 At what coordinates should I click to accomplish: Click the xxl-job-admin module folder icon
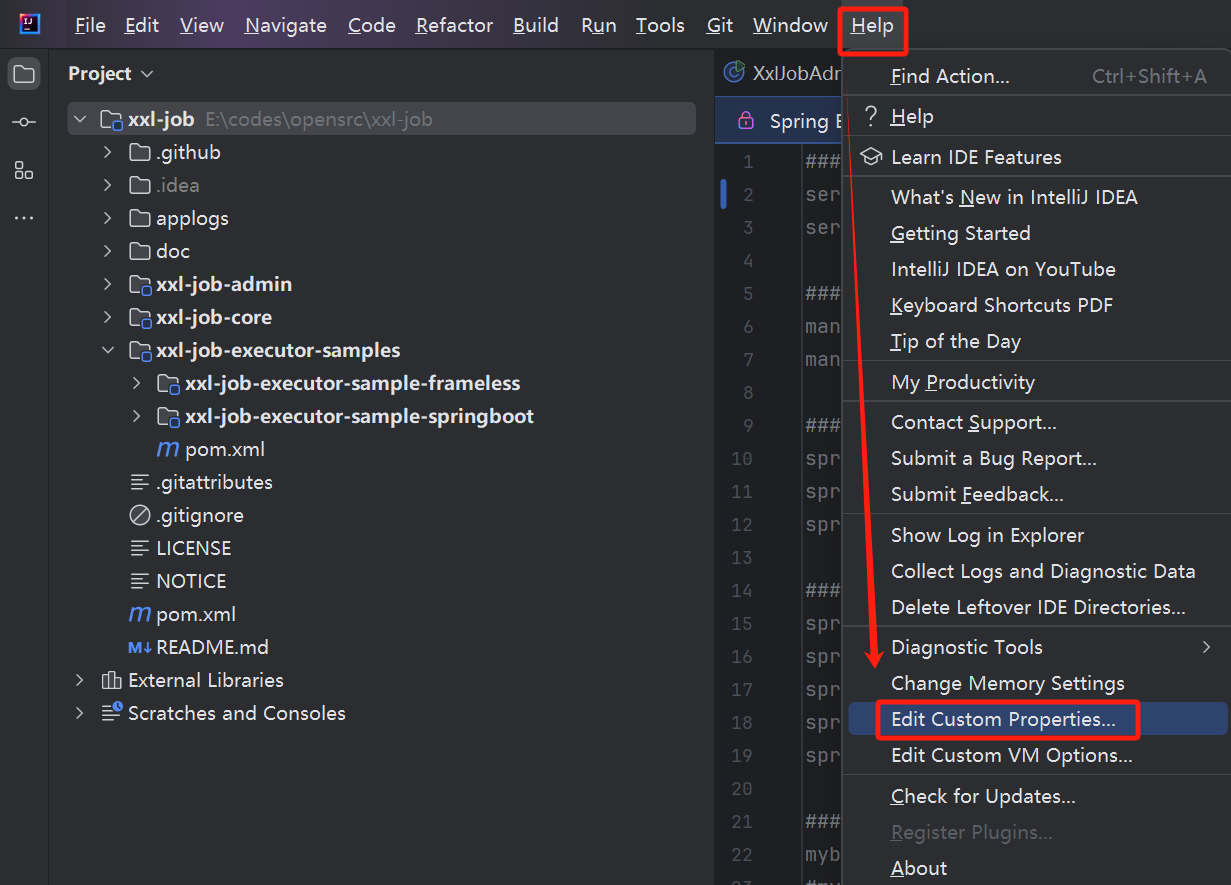(140, 284)
